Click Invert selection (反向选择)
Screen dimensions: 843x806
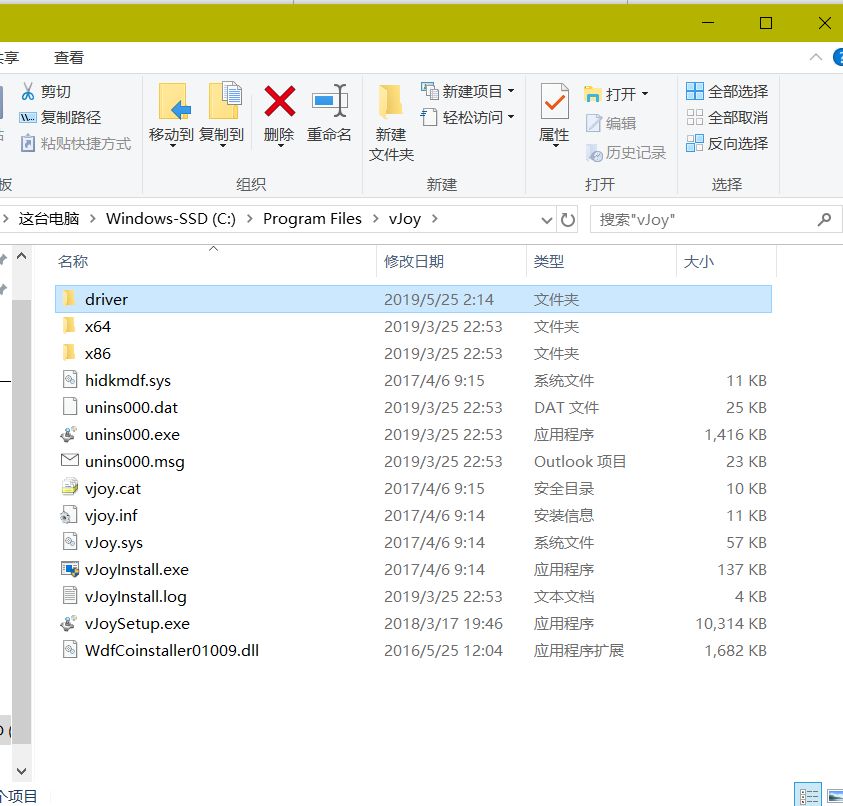pos(727,144)
